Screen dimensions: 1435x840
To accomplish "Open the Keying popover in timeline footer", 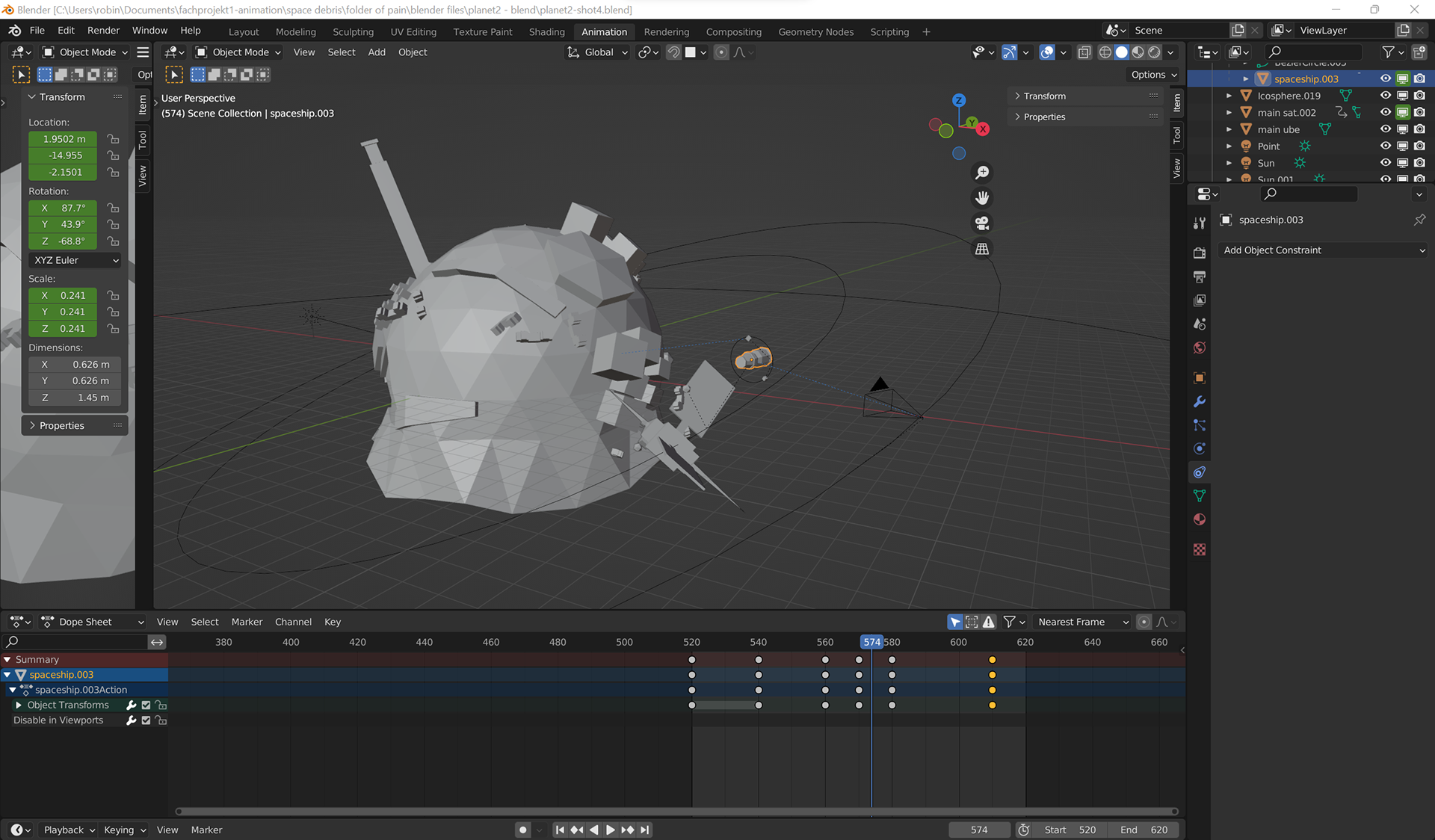I will click(x=124, y=830).
